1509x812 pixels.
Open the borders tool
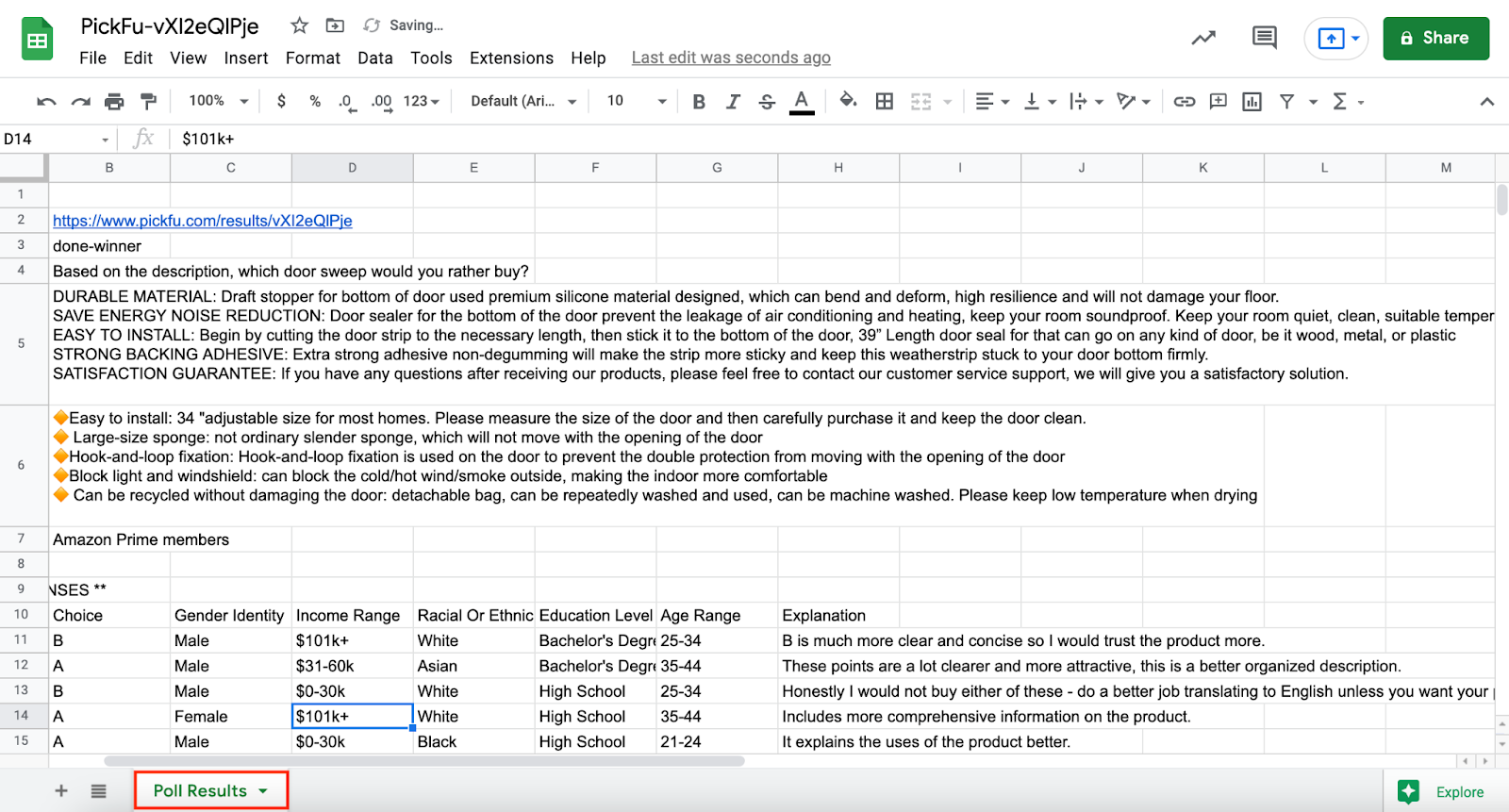click(884, 101)
